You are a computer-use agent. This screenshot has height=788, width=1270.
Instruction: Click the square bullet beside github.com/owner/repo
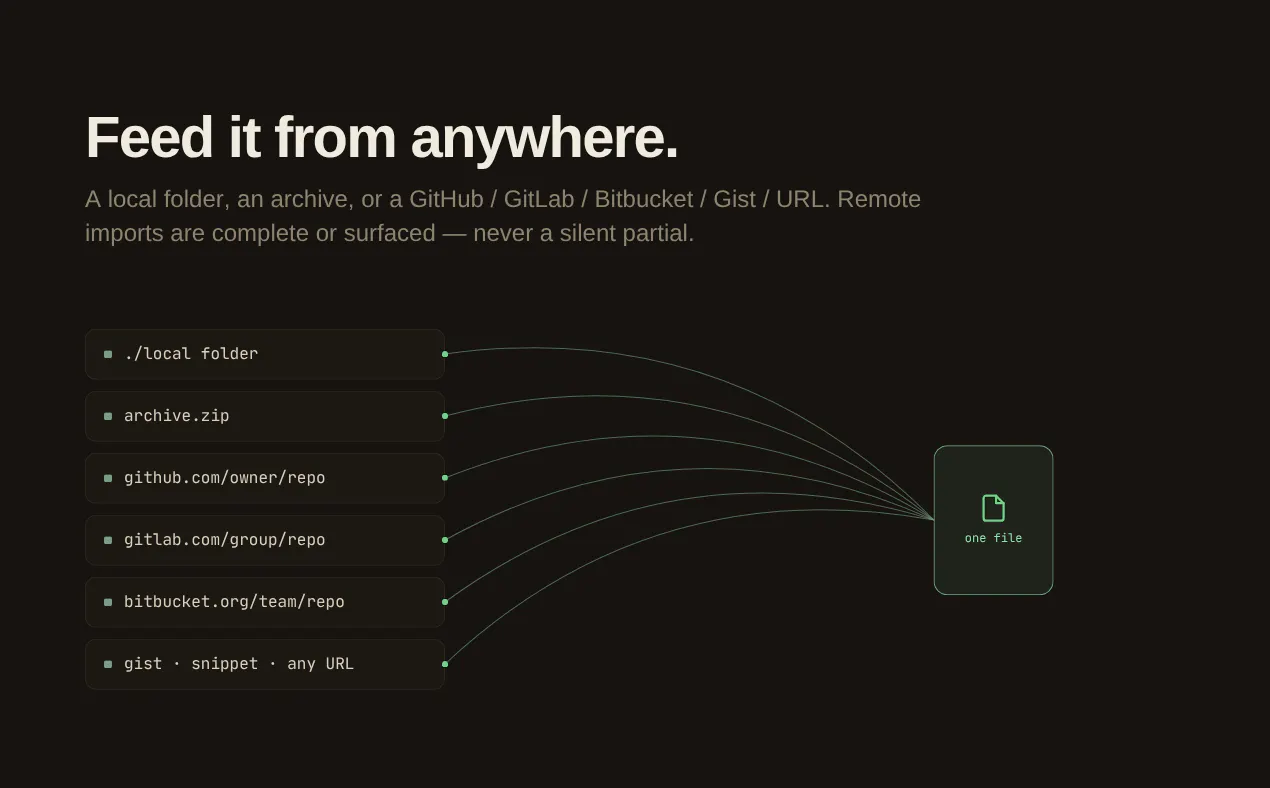(108, 478)
